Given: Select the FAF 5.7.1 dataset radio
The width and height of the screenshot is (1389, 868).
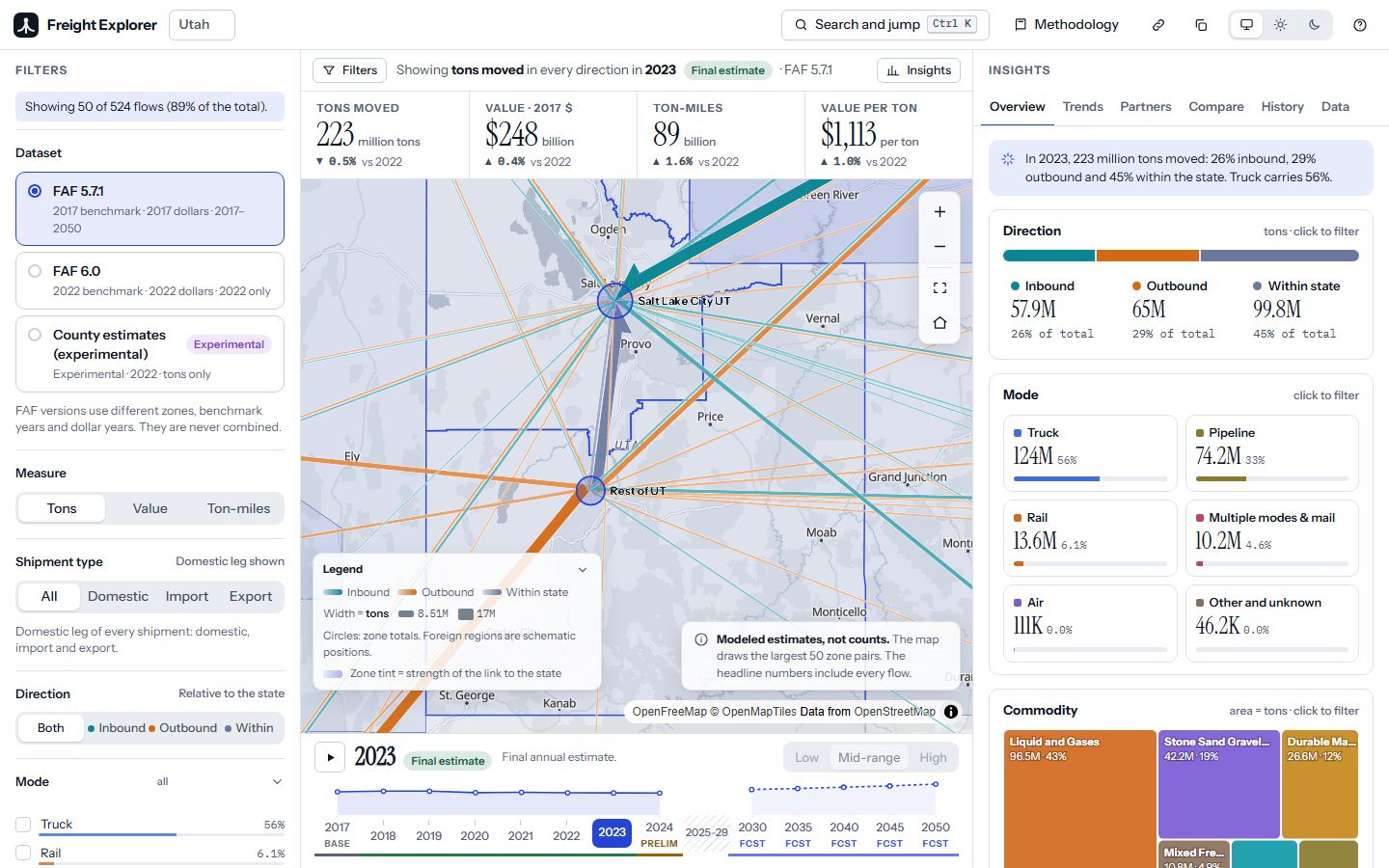Looking at the screenshot, I should click(35, 191).
